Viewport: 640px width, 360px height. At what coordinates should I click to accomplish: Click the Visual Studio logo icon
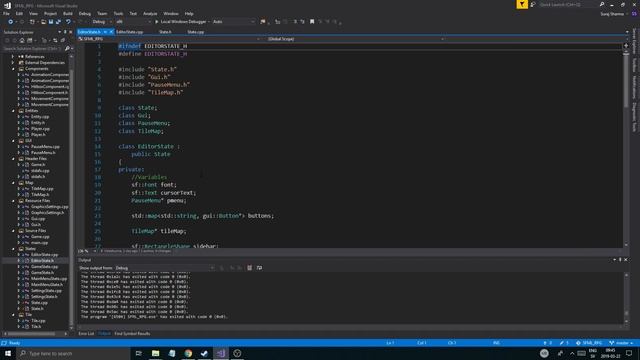7,5
